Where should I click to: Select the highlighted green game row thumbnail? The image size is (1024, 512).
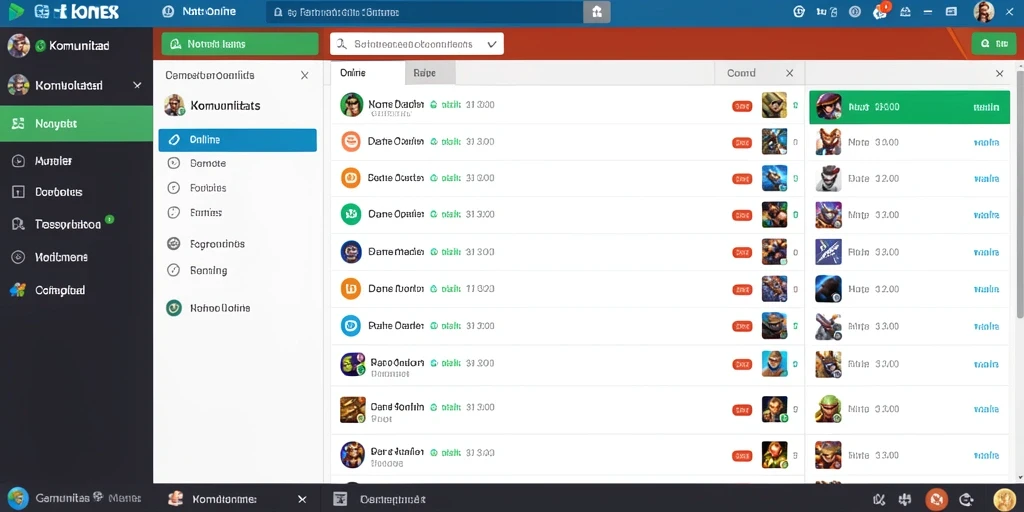829,106
